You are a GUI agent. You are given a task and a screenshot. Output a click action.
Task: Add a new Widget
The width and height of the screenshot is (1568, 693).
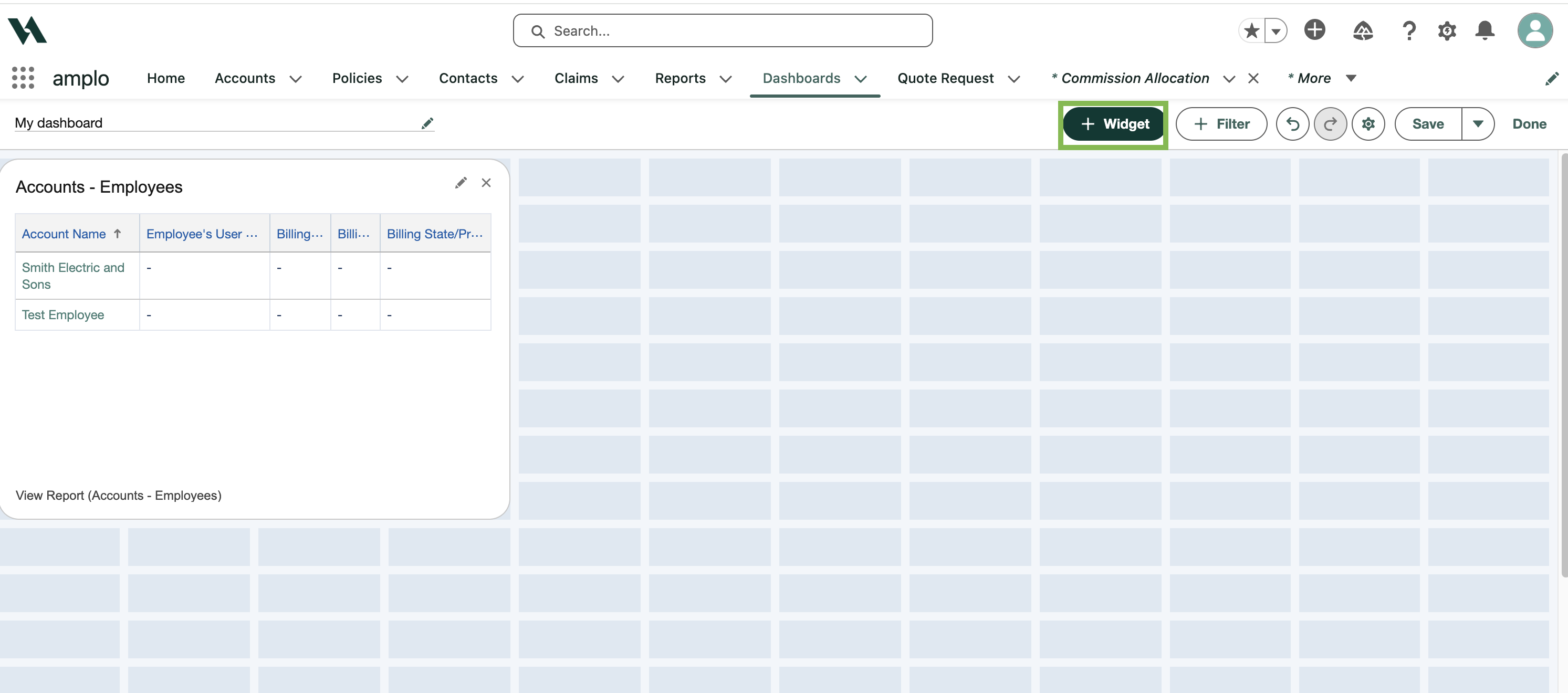tap(1114, 124)
